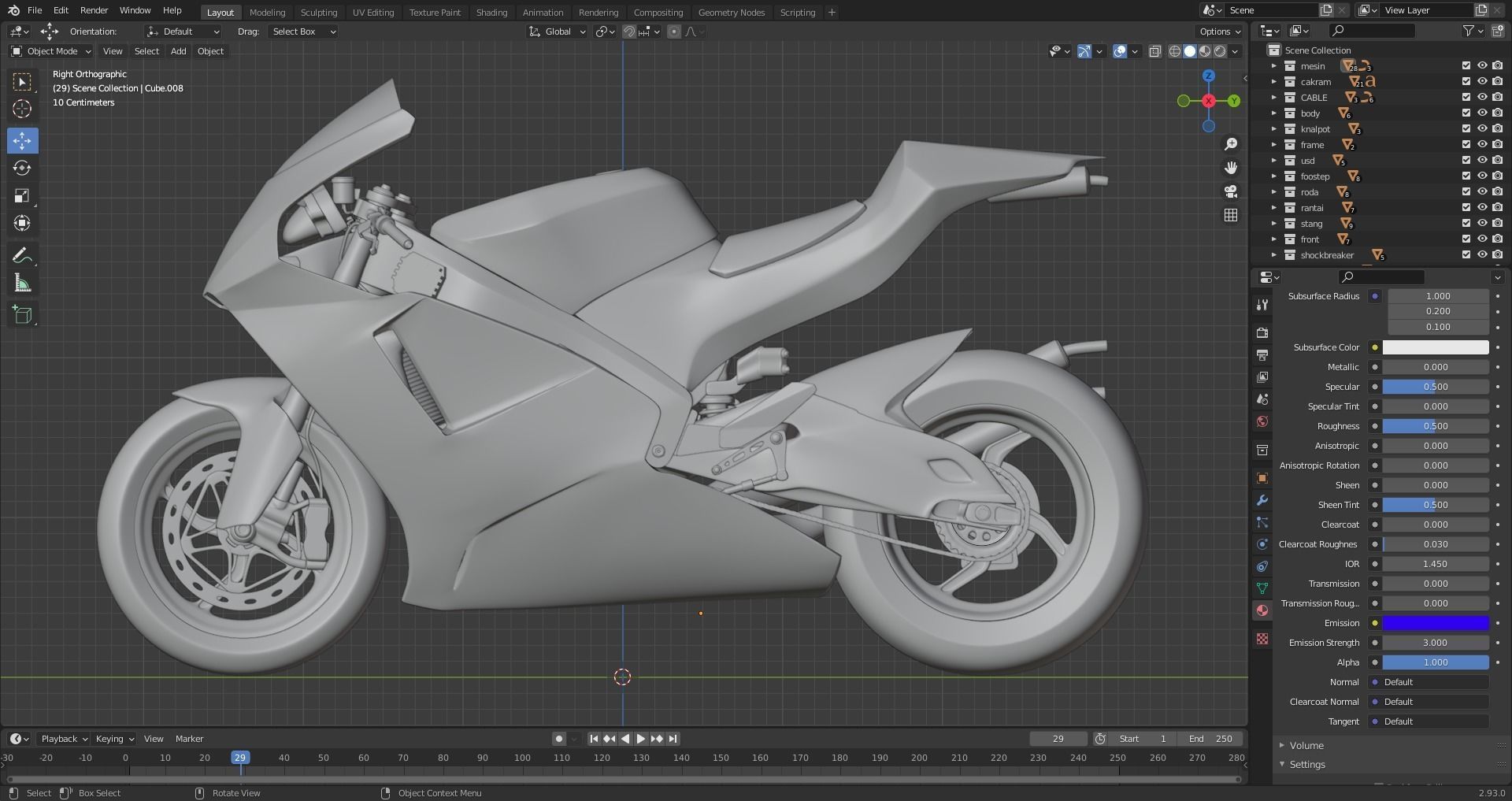Play the animation forward
The image size is (1512, 801).
[x=640, y=739]
